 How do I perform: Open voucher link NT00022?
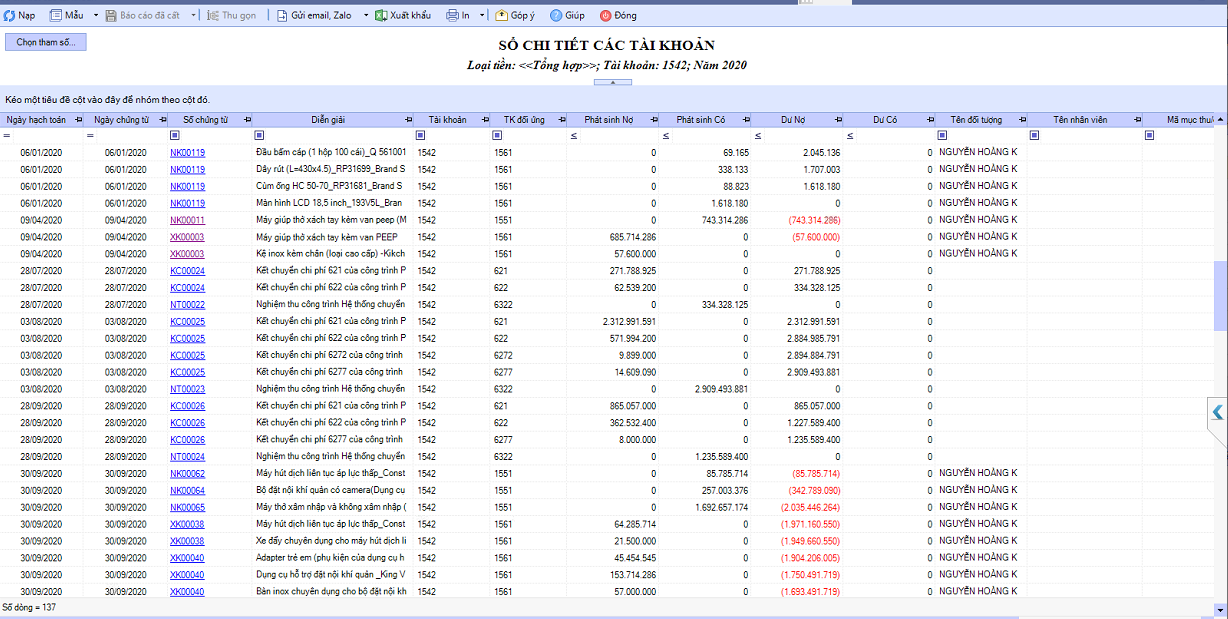point(187,304)
